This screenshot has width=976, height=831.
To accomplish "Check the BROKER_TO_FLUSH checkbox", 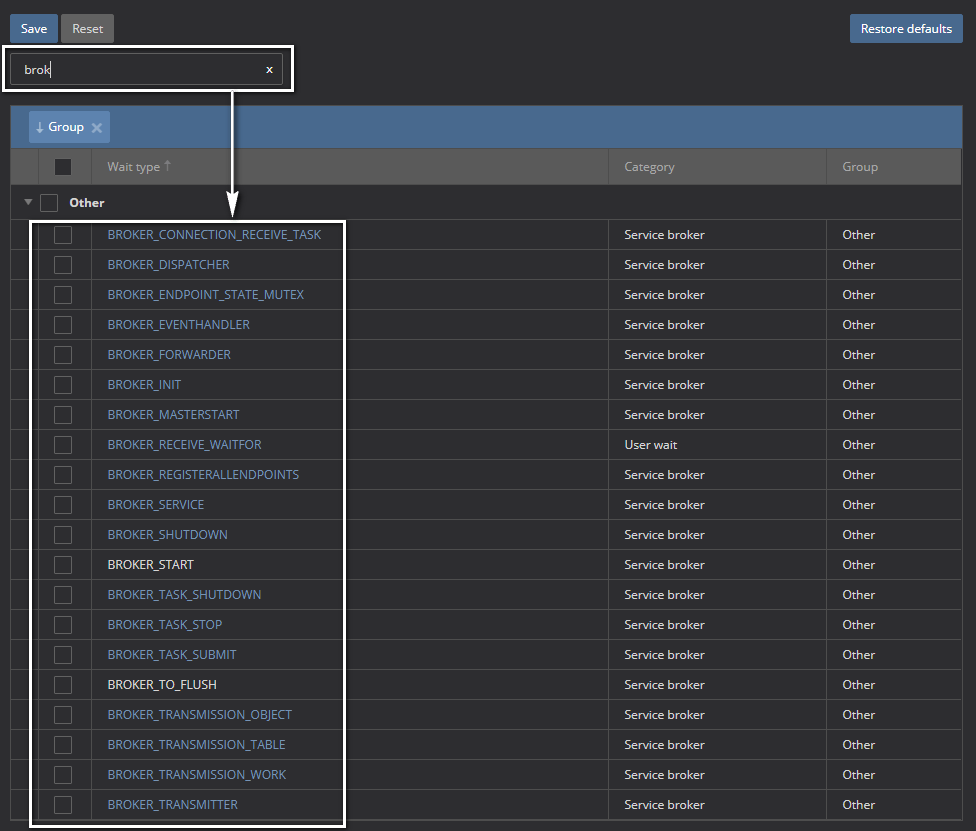I will (x=63, y=685).
